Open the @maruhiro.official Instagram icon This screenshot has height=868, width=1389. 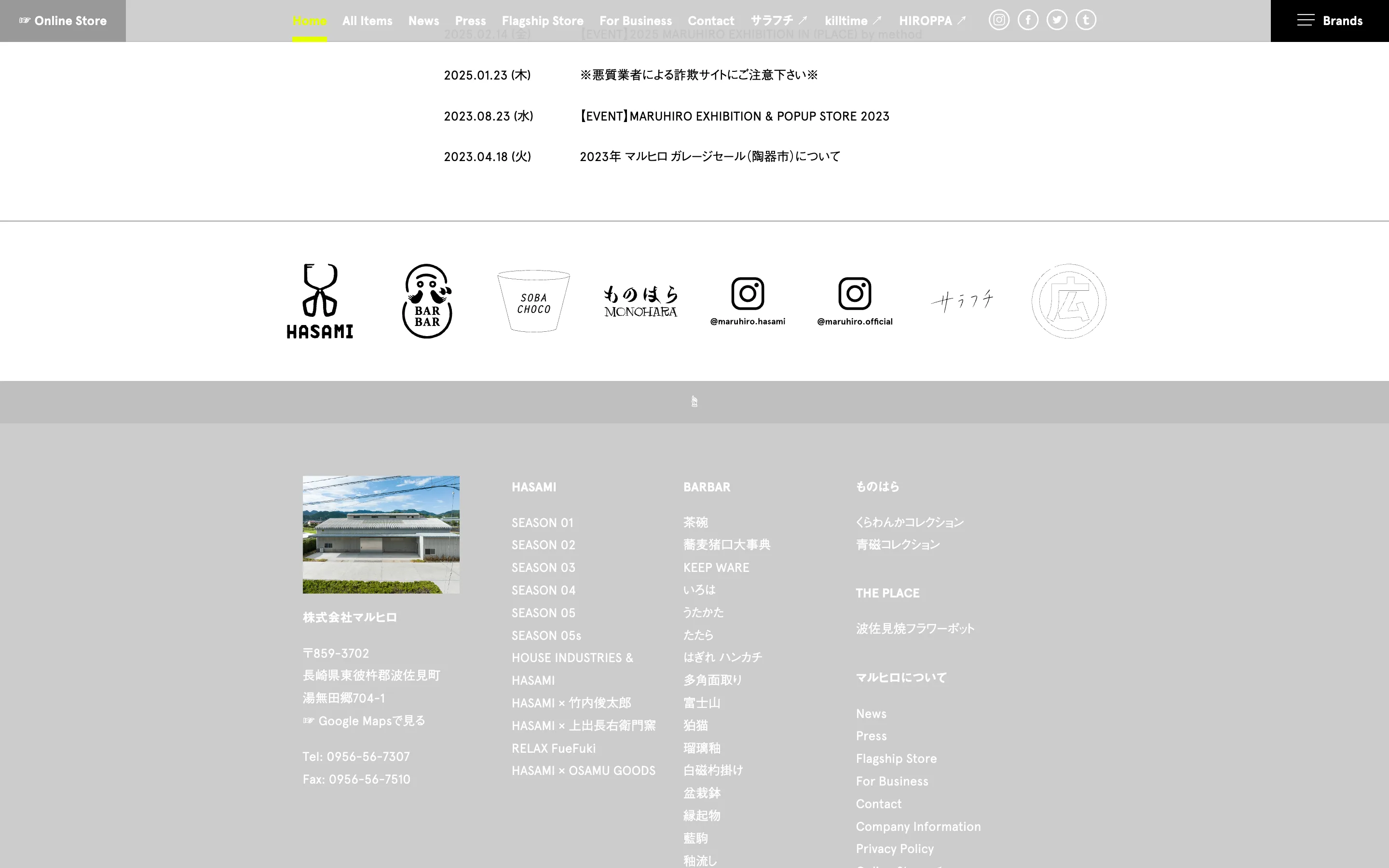click(x=855, y=301)
